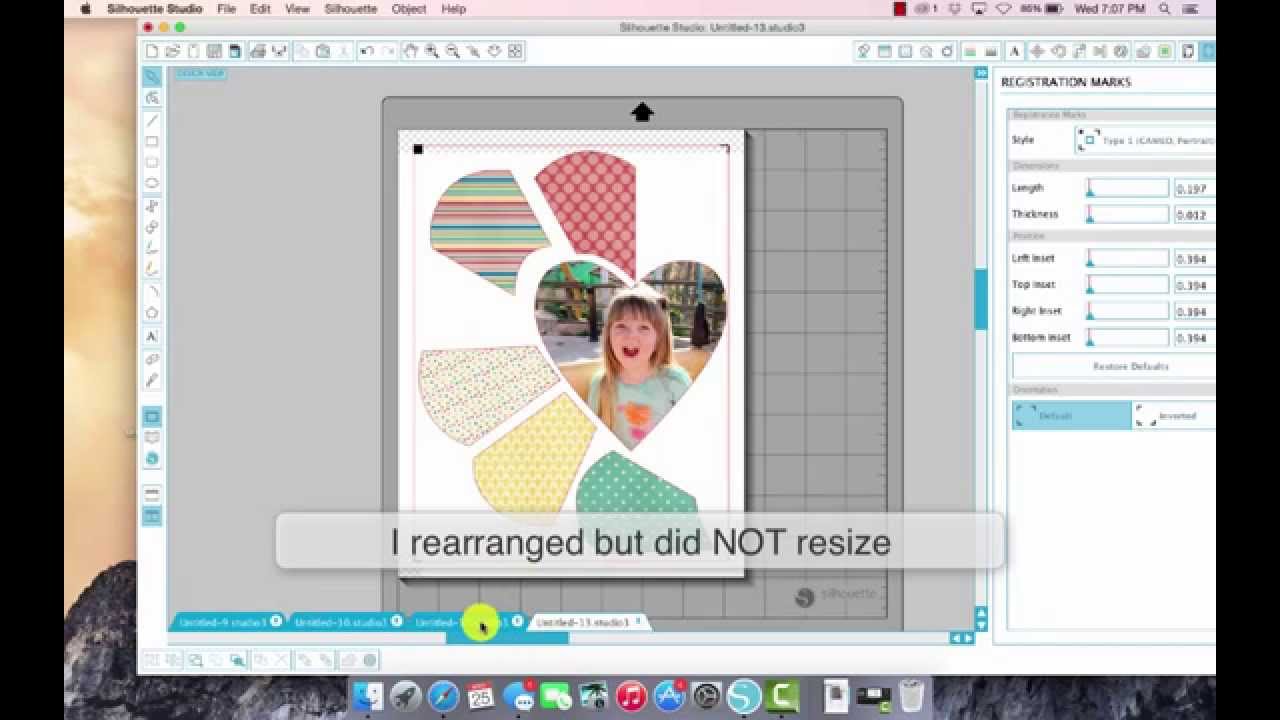Collapse the right panel with double arrow
Image resolution: width=1280 pixels, height=720 pixels.
tap(981, 73)
